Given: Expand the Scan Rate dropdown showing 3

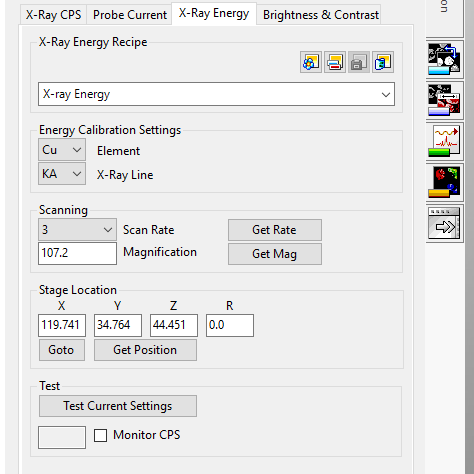Looking at the screenshot, I should click(77, 230).
